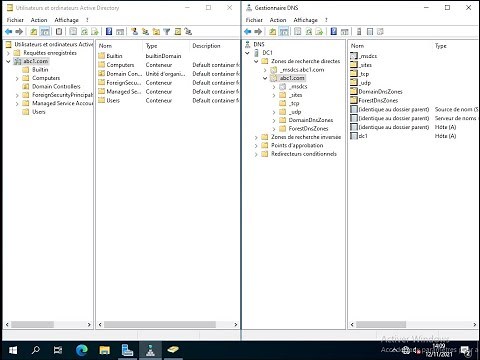This screenshot has height=360, width=480.
Task: Click Forward arrow in Active Directory toolbar
Action: click(19, 32)
